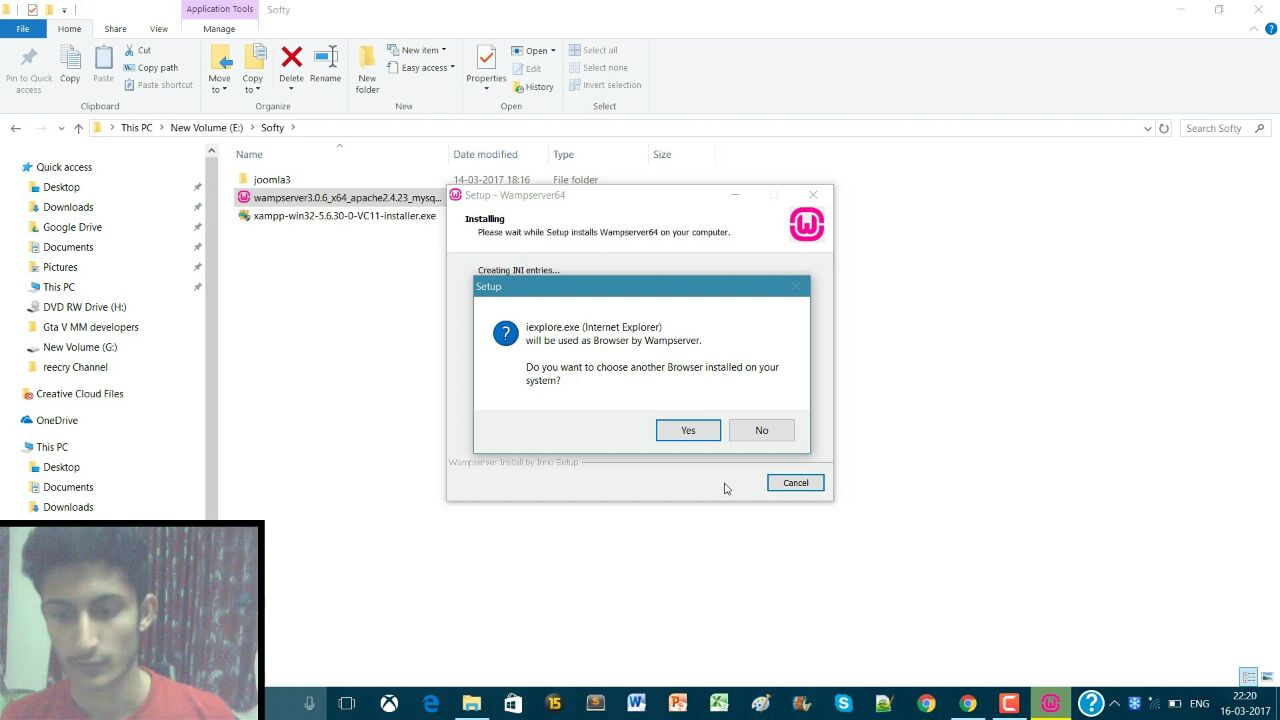Click the Up one level arrow
Screen dimensions: 1280x720
78,128
